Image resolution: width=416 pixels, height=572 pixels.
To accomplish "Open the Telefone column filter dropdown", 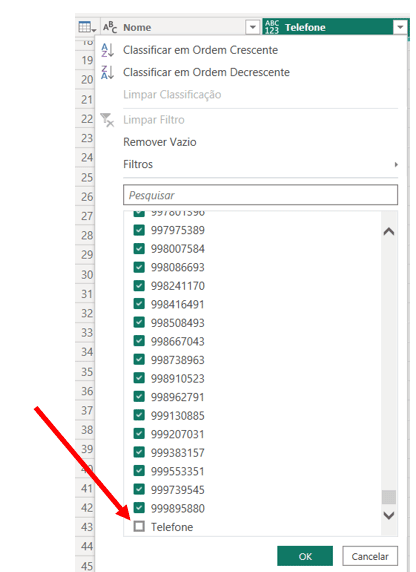I will (400, 27).
